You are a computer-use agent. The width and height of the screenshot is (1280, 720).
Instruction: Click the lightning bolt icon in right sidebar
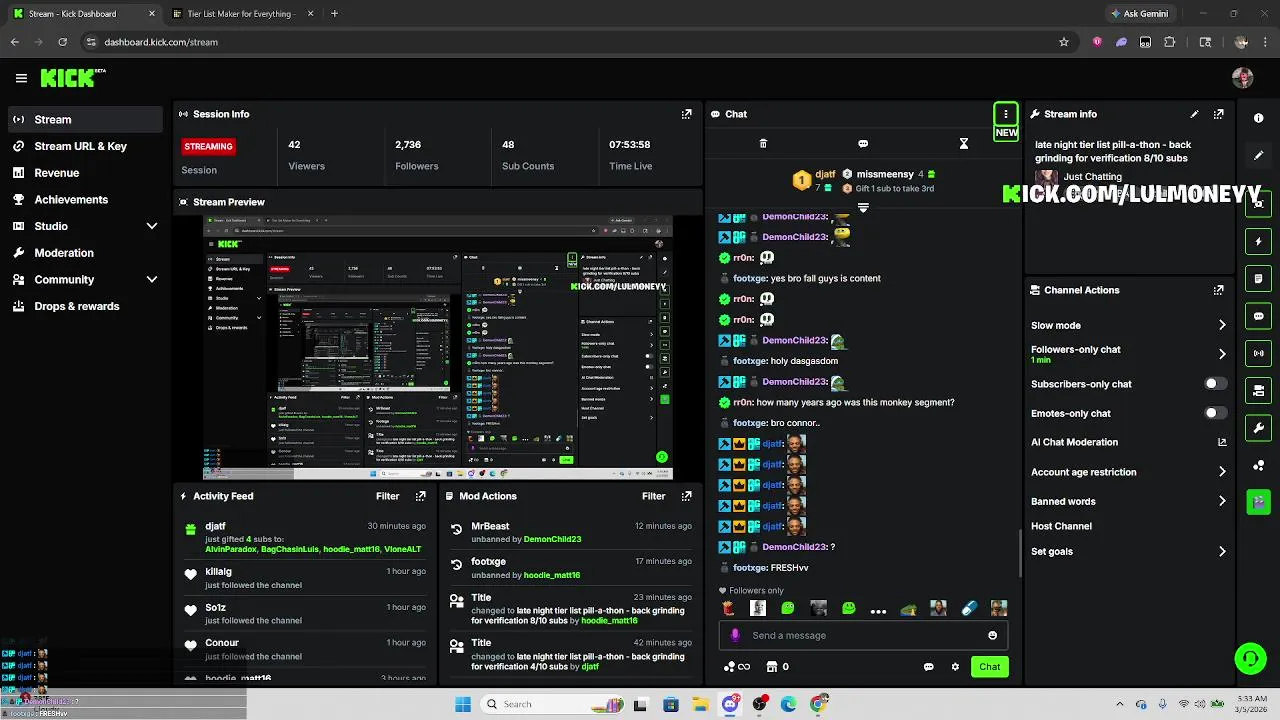[x=1258, y=242]
